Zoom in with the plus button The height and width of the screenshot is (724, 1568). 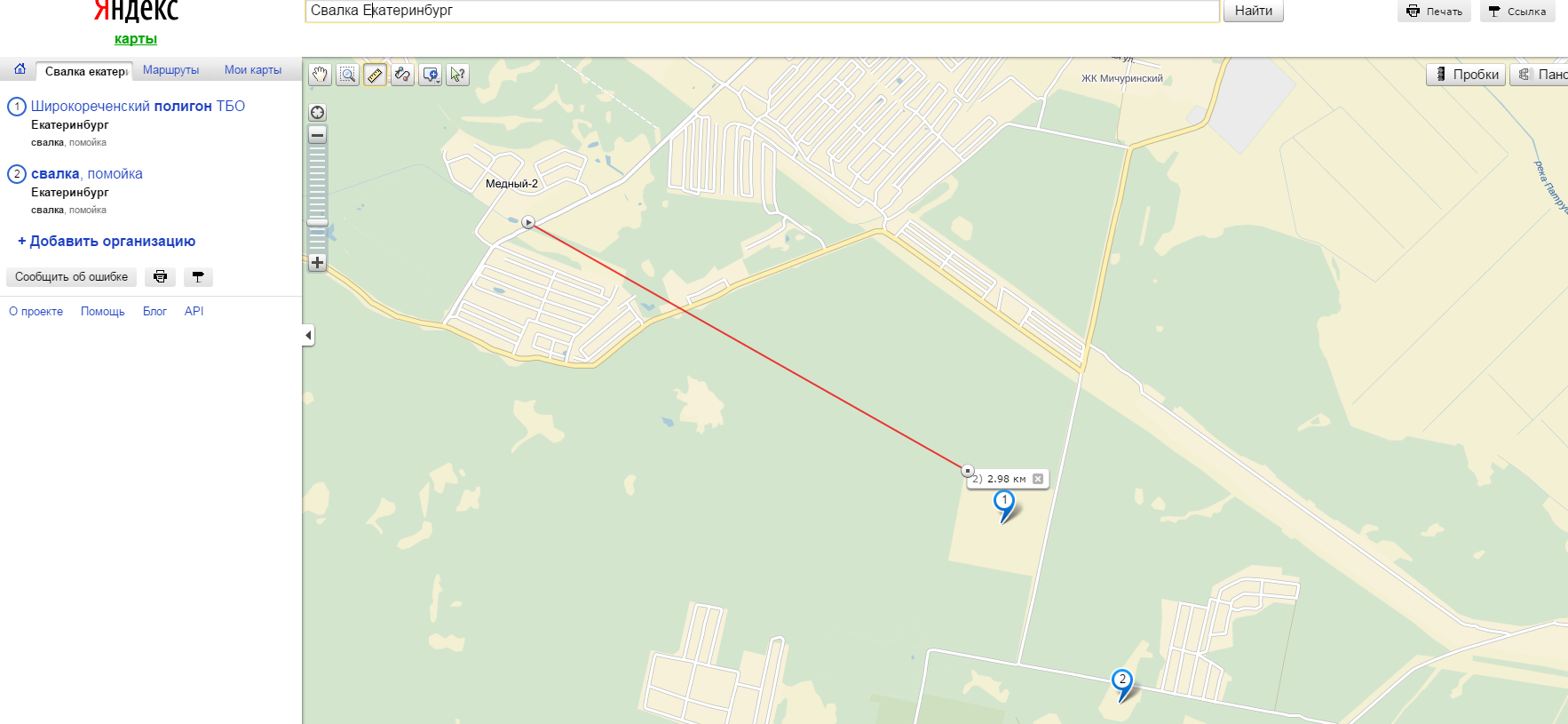click(317, 262)
